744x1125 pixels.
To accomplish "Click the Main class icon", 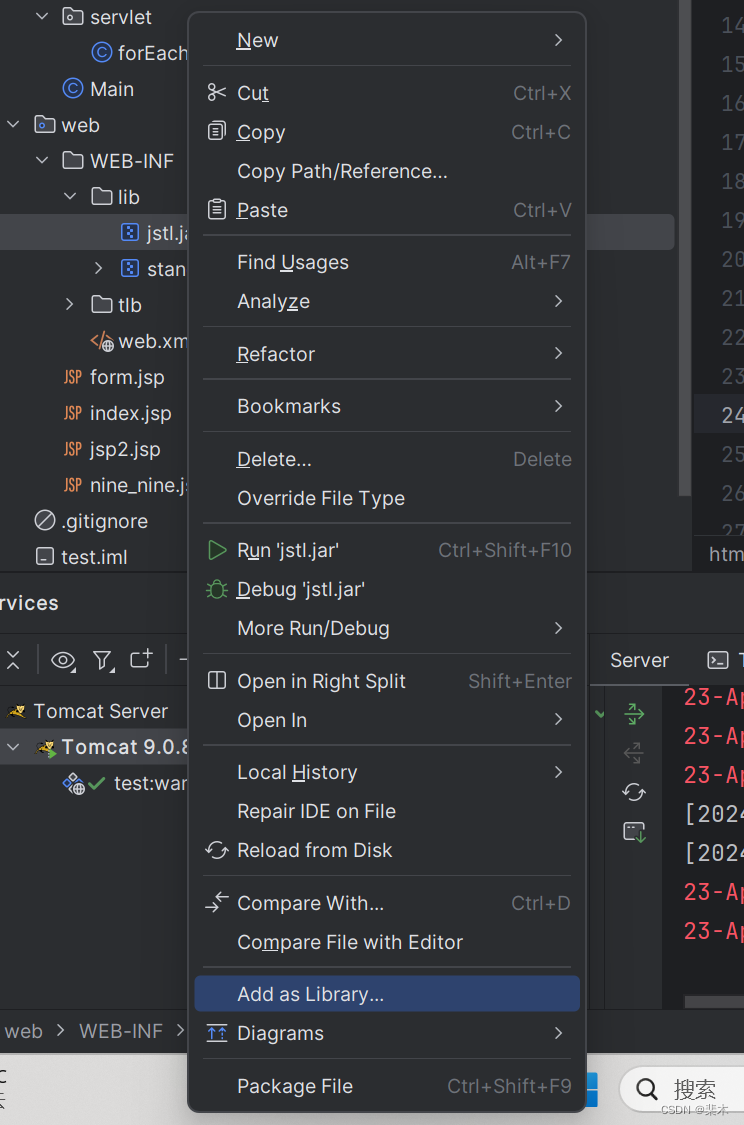I will [x=73, y=88].
